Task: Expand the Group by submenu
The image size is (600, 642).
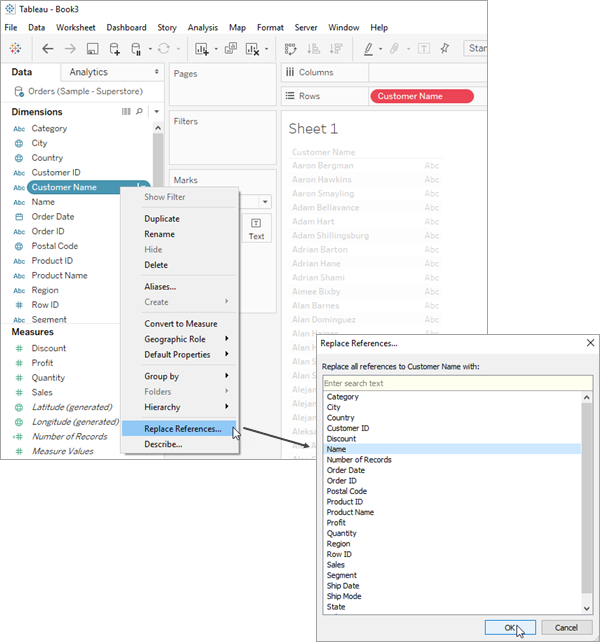Action: (227, 375)
